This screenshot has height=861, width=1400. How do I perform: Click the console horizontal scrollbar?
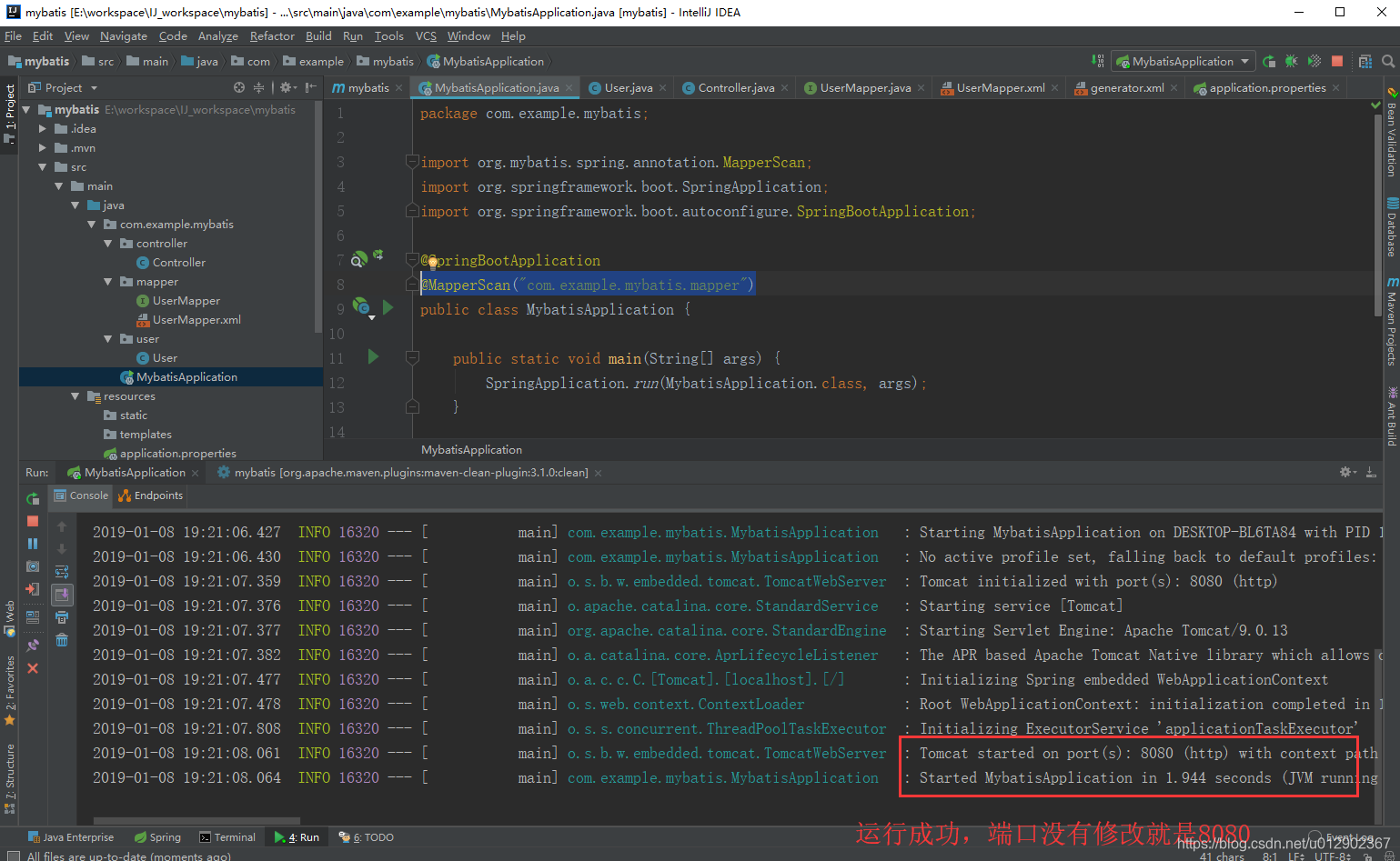pos(196,820)
